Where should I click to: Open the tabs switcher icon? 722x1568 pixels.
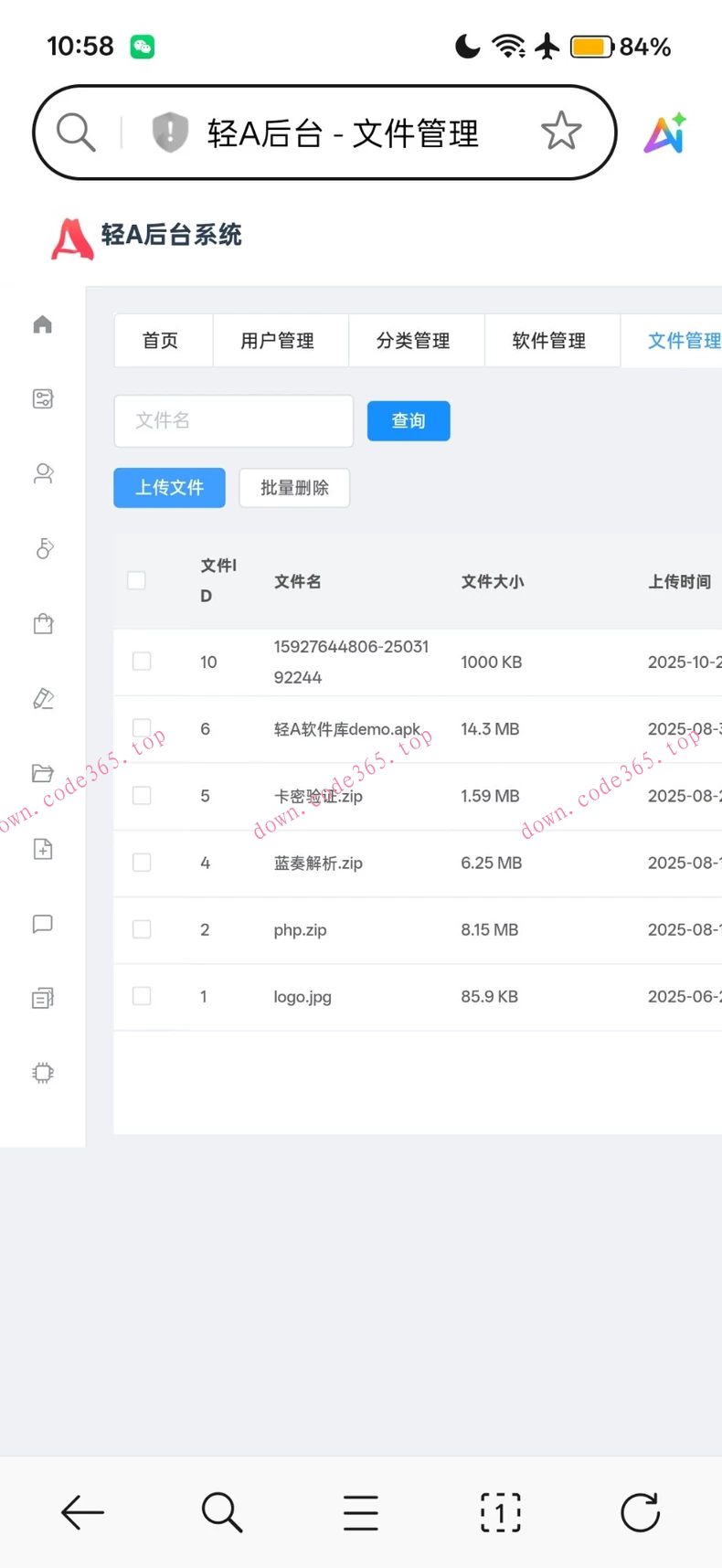pyautogui.click(x=501, y=1512)
